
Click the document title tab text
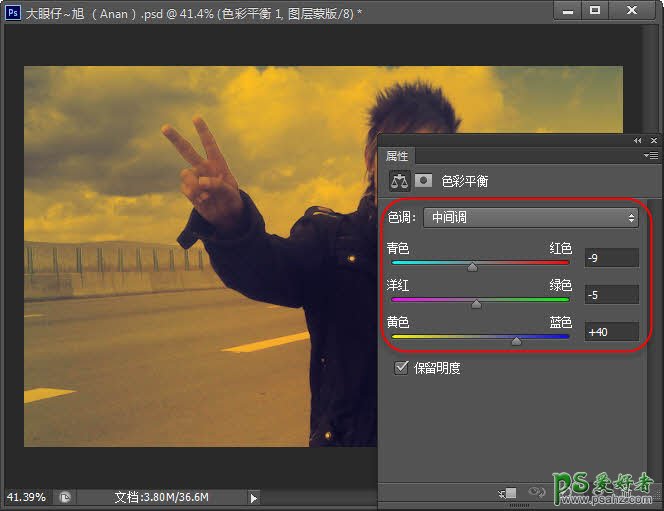(190, 11)
